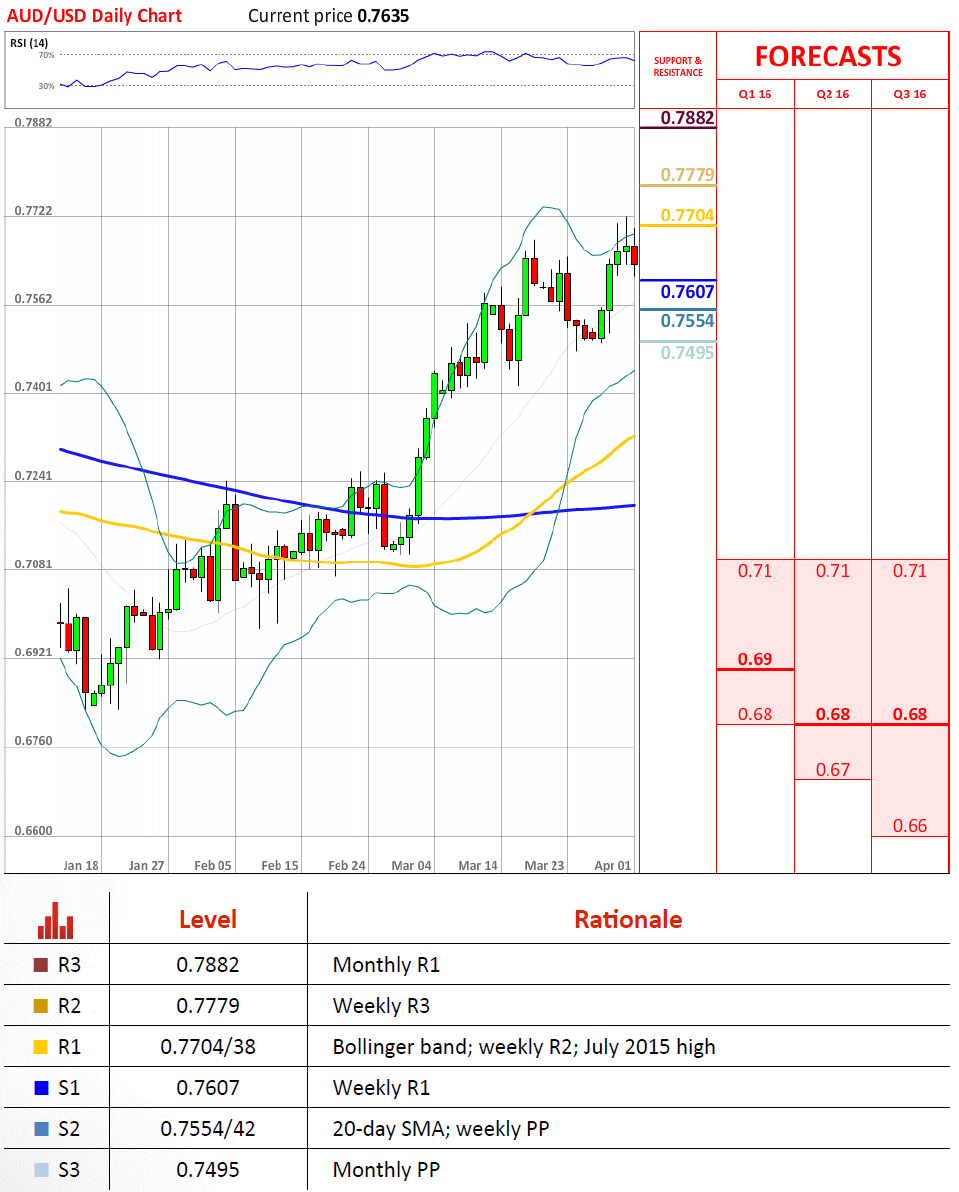The width and height of the screenshot is (959, 1192).
Task: Click support level 0.7495 in side panel
Action: coord(687,353)
